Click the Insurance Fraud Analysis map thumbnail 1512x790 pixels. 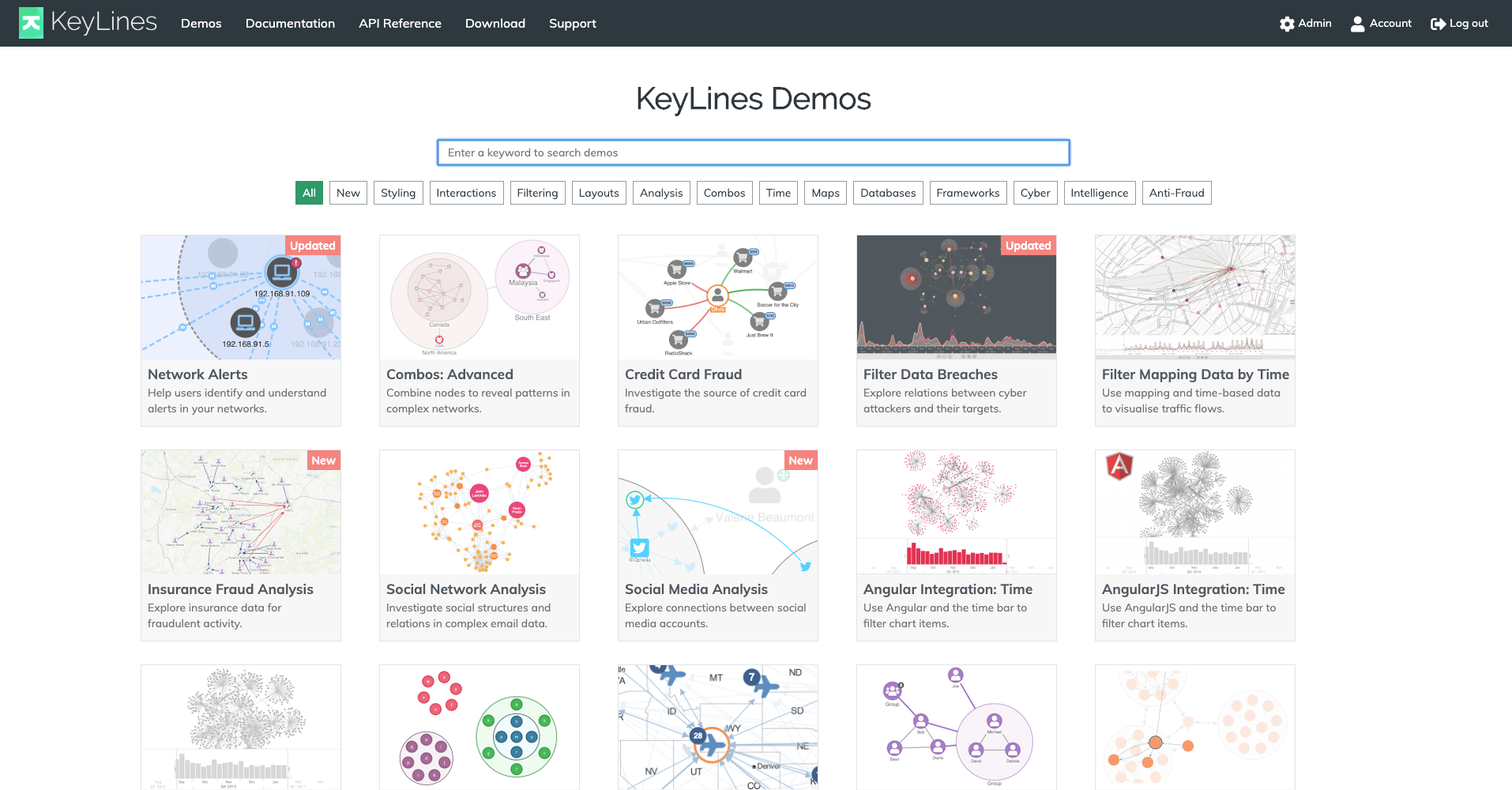240,512
